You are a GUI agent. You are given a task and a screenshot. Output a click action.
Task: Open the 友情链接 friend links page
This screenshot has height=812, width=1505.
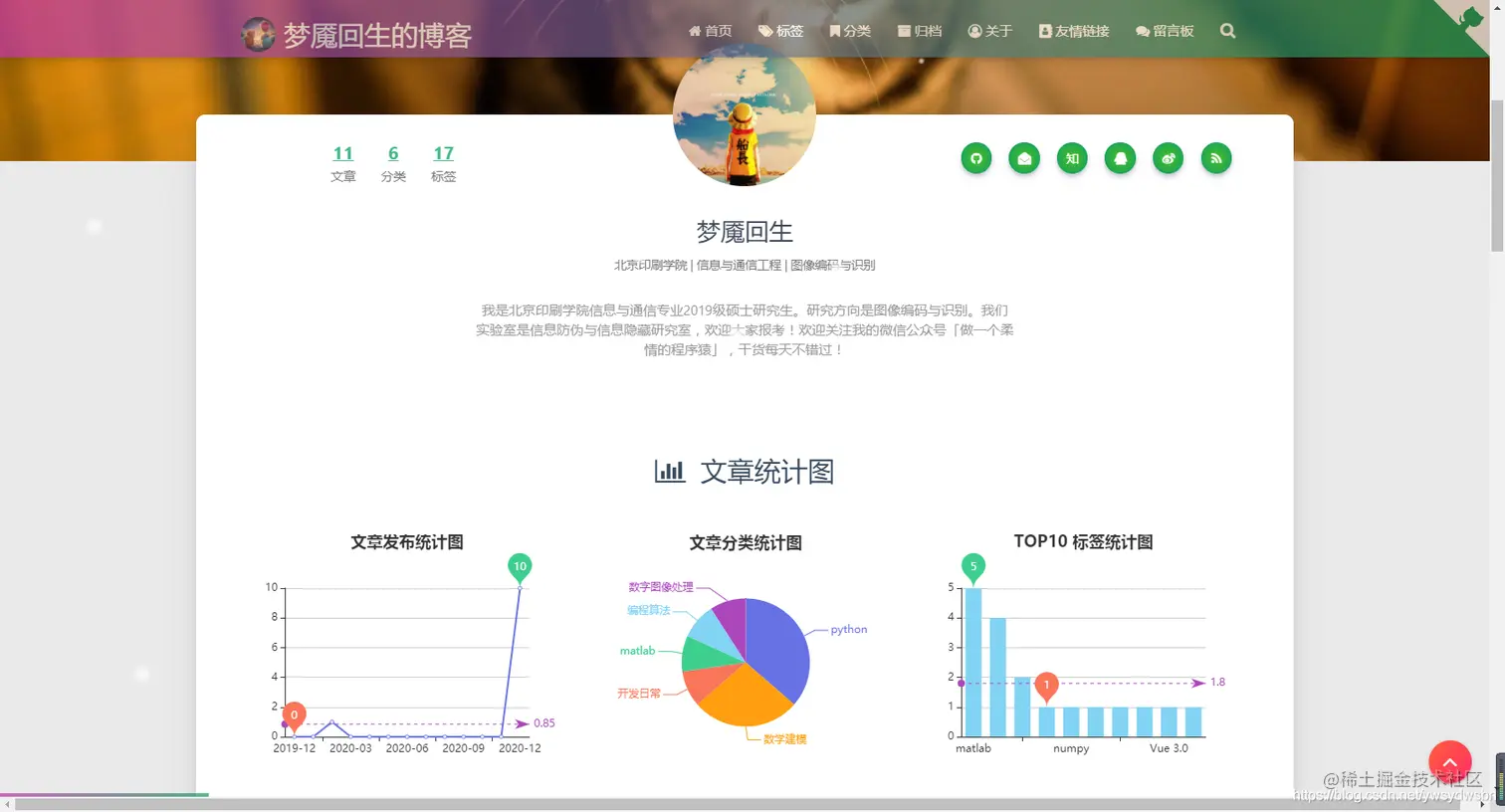pyautogui.click(x=1074, y=31)
